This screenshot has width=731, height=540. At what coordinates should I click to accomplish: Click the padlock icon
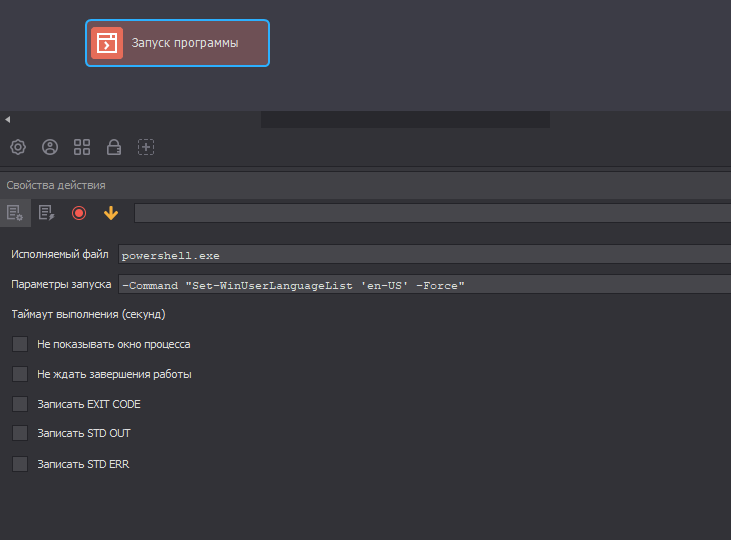point(114,147)
